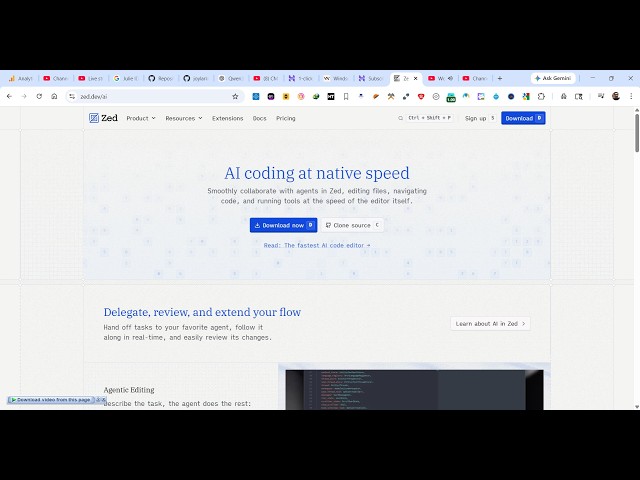Click the pink circle extension icon
This screenshot has width=640, height=480.
pyautogui.click(x=301, y=96)
